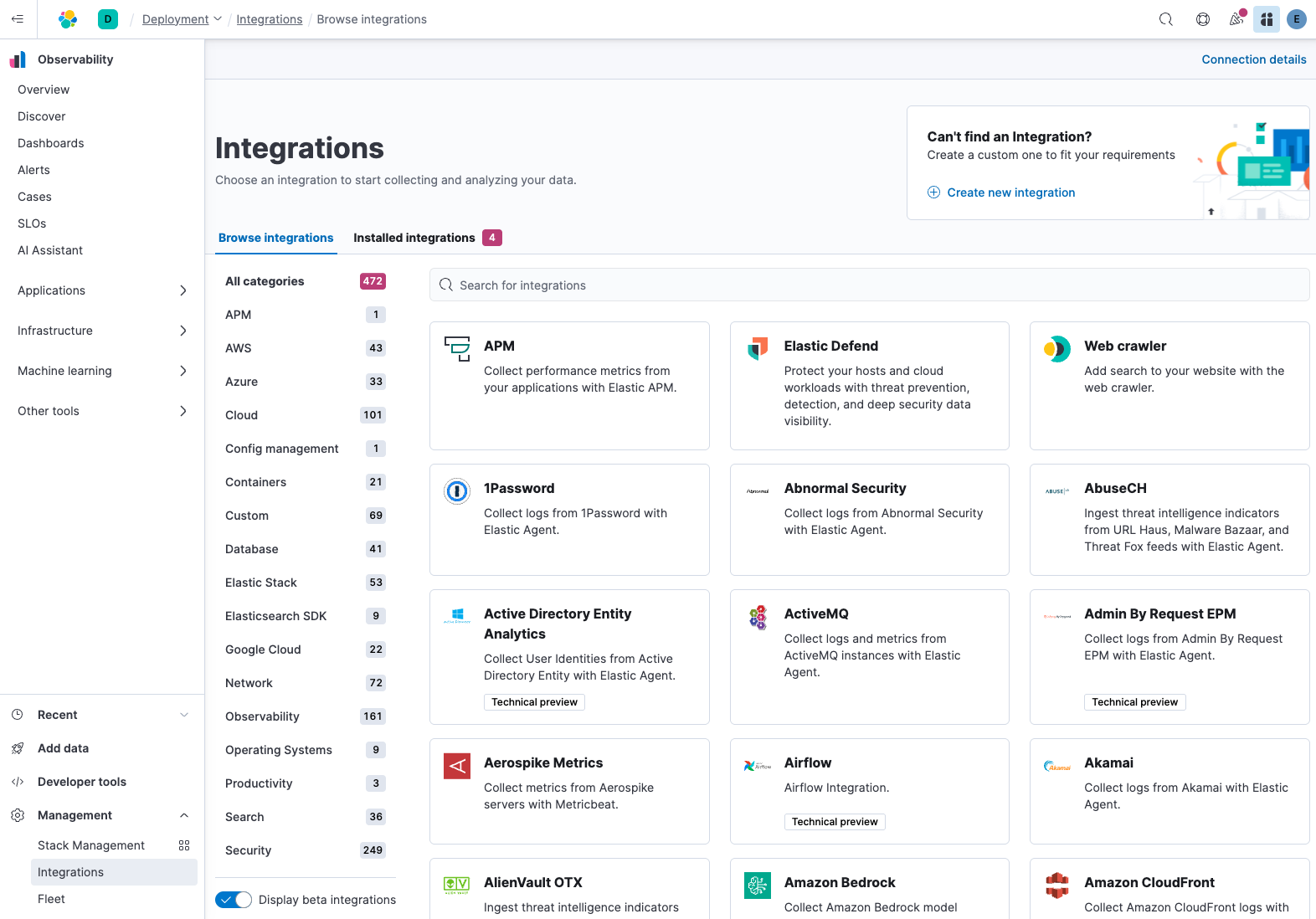Open SLOs in the sidebar
The height and width of the screenshot is (919, 1316).
(x=32, y=223)
